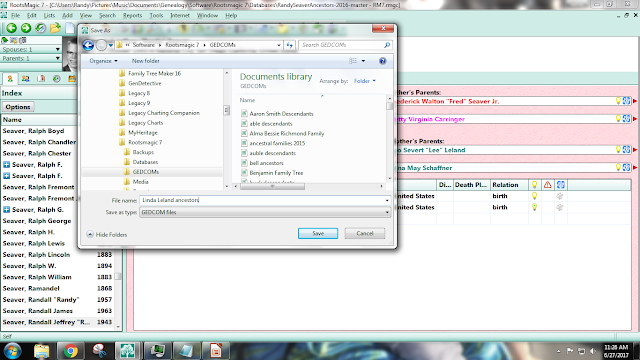Click the light bulb column header icon
The width and height of the screenshot is (640, 360).
534,185
